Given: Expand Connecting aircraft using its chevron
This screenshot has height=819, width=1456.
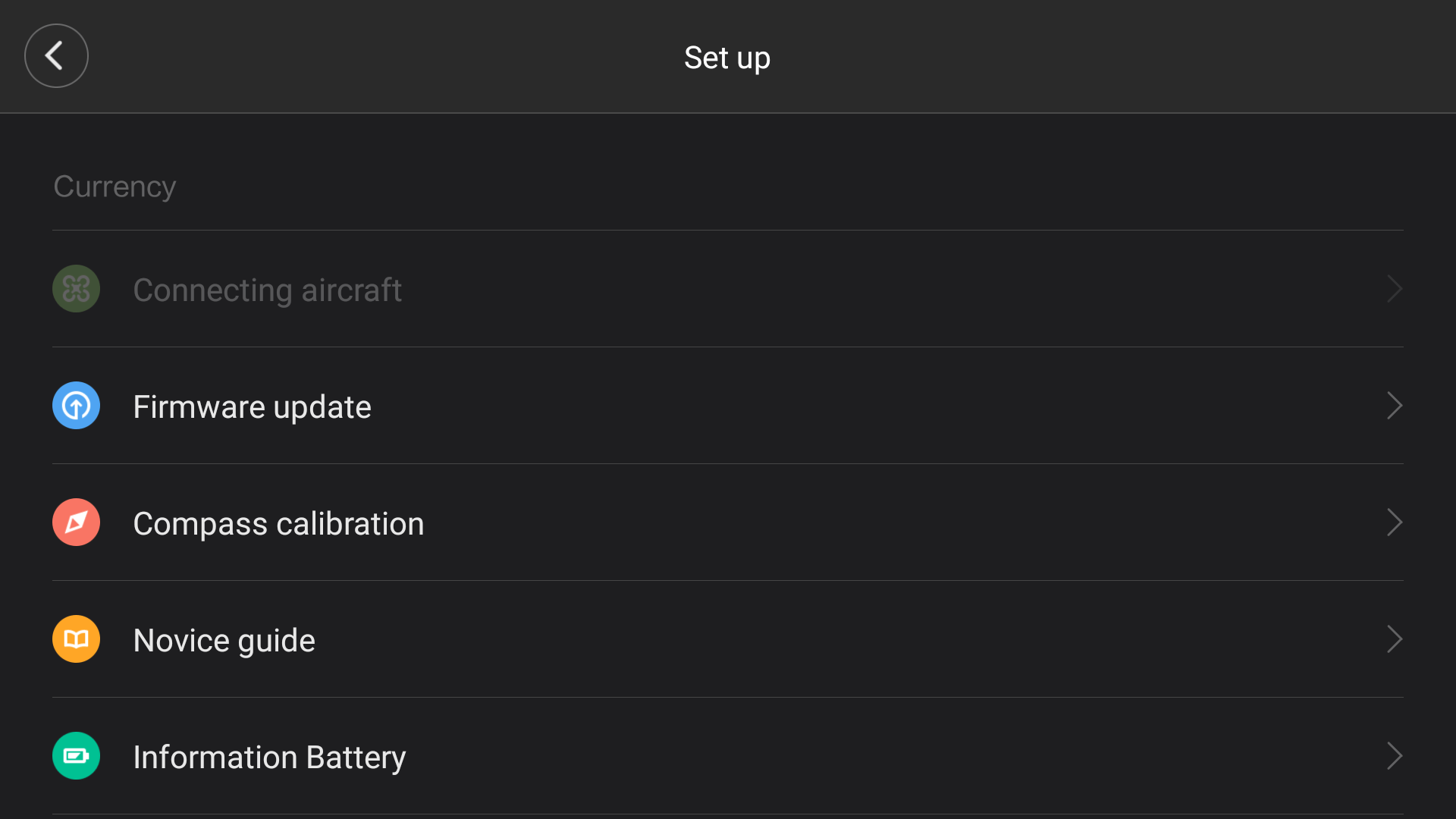Looking at the screenshot, I should (1395, 289).
